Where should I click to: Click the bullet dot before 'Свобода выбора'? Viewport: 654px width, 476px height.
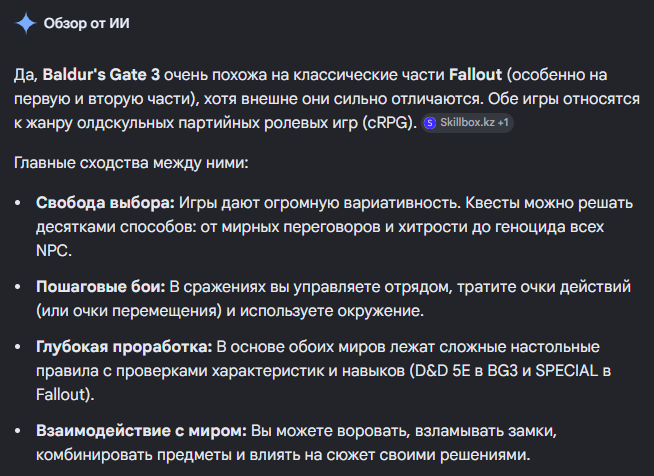point(18,203)
